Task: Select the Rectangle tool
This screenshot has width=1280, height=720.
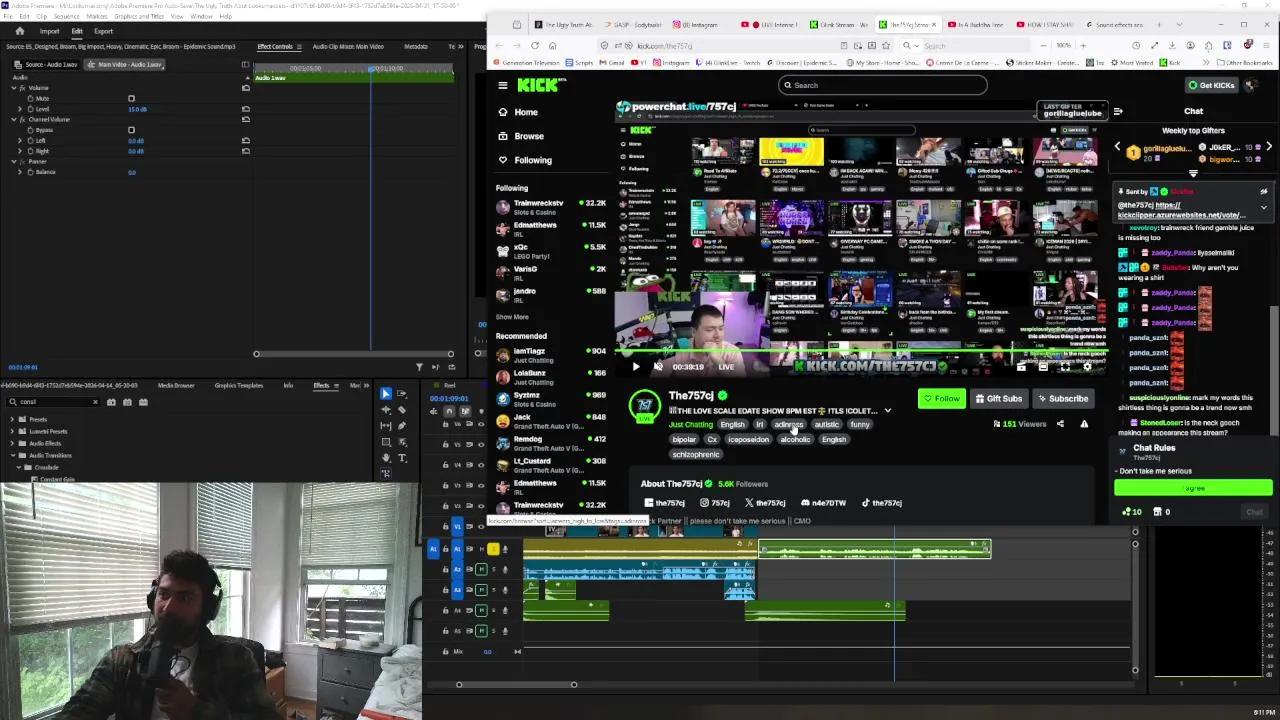Action: (x=386, y=442)
